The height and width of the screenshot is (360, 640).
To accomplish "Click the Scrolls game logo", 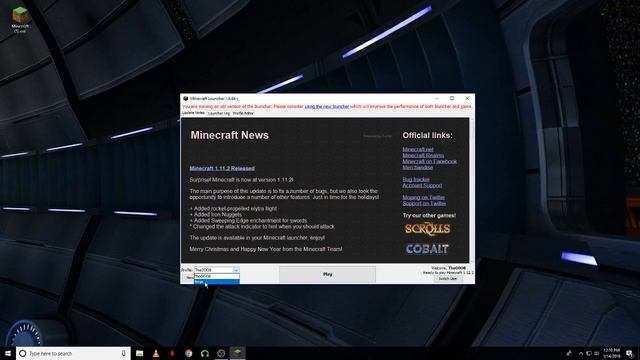I will tap(427, 229).
